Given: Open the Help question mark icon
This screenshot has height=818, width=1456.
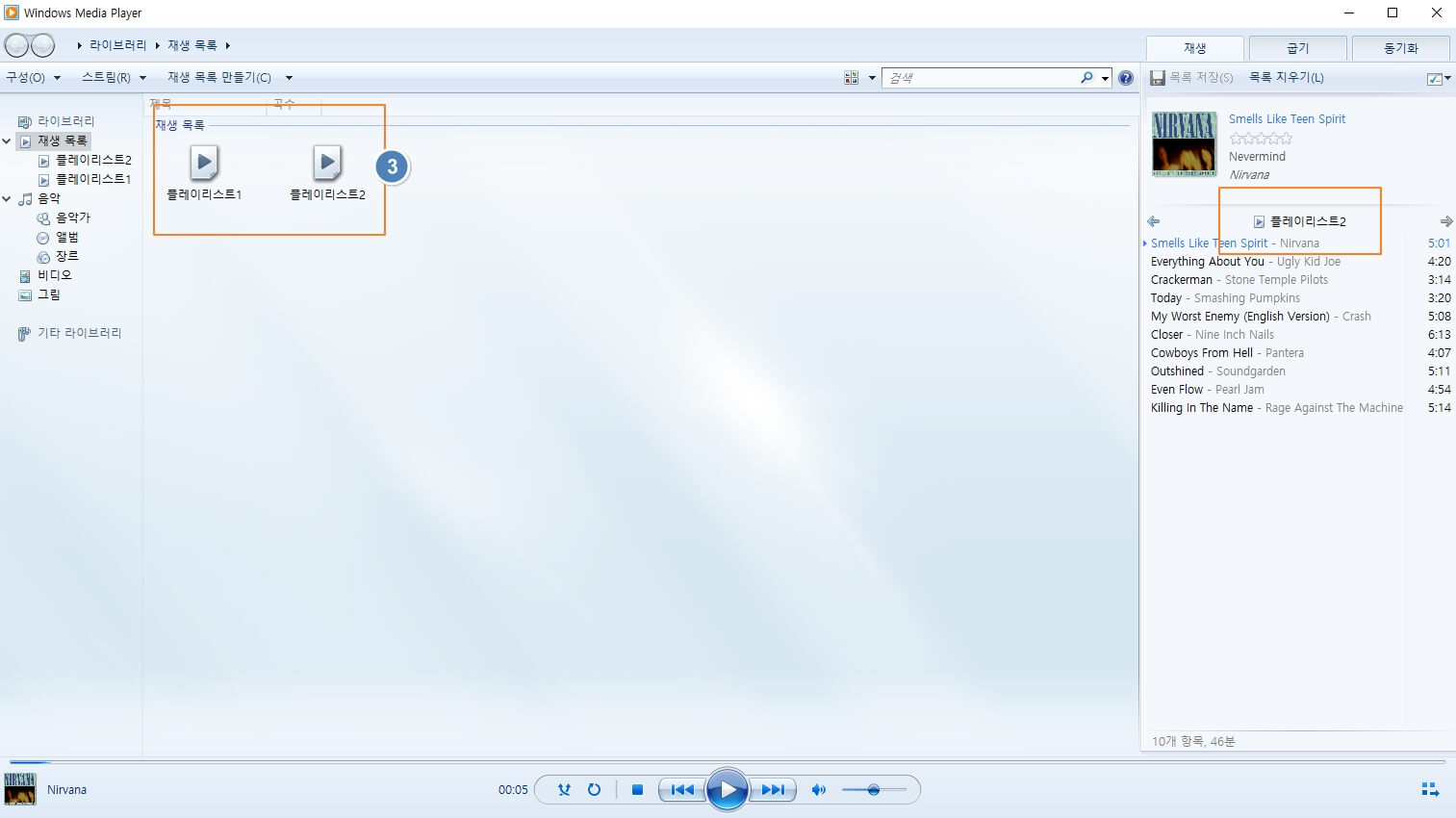Looking at the screenshot, I should click(1126, 78).
